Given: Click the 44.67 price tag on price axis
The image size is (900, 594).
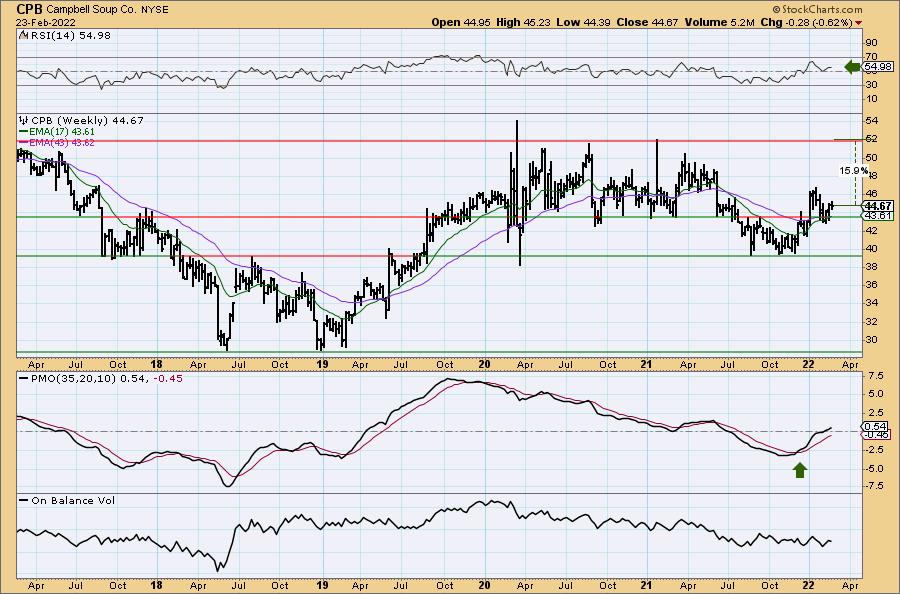Looking at the screenshot, I should (878, 205).
